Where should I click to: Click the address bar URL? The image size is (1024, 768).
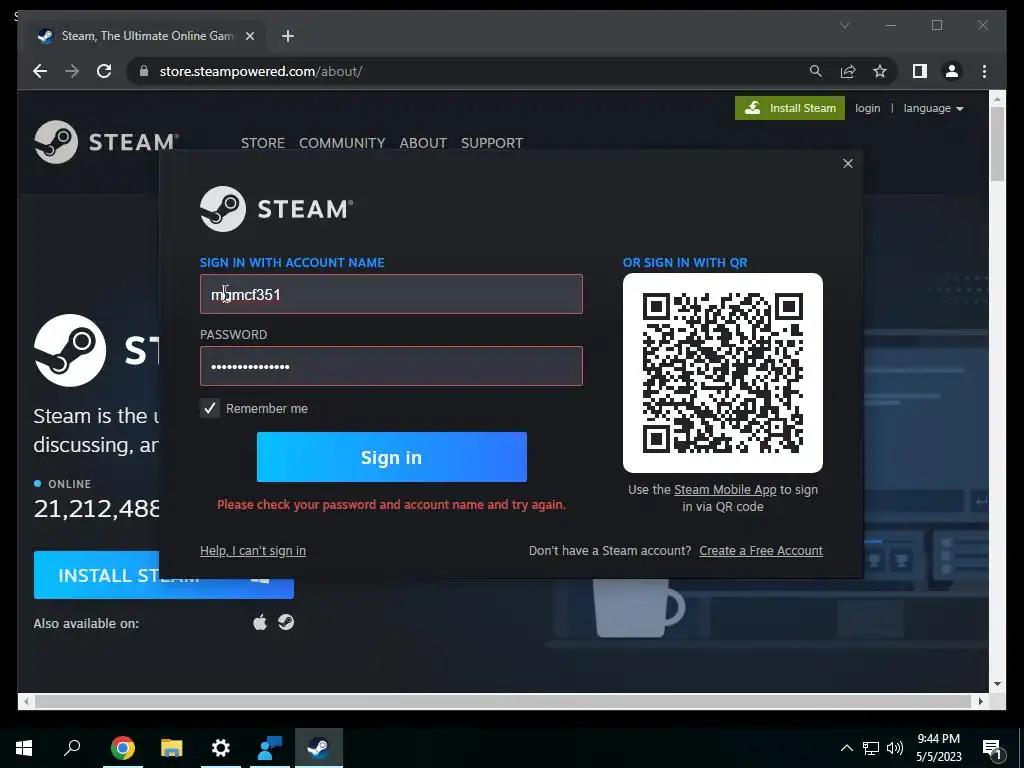click(x=261, y=71)
